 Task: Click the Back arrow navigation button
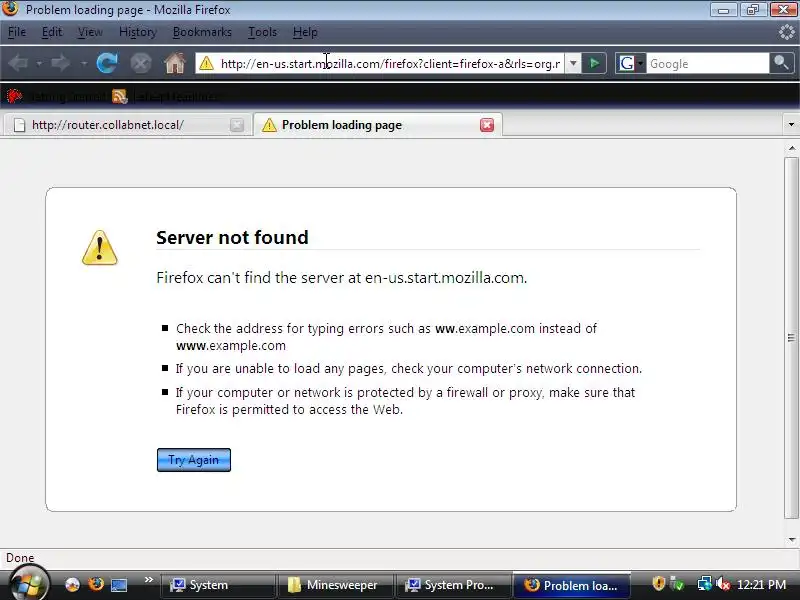18,63
